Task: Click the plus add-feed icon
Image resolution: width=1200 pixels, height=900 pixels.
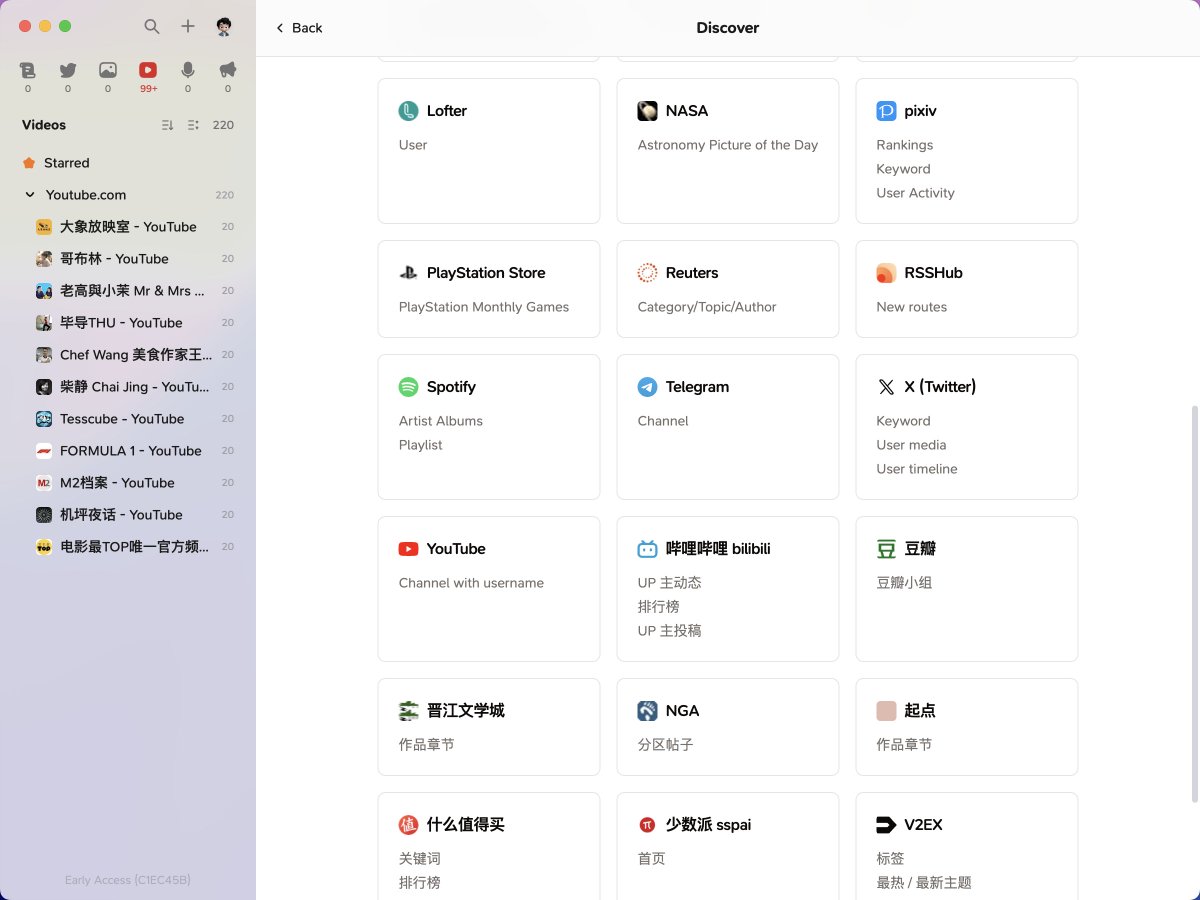Action: [x=188, y=27]
